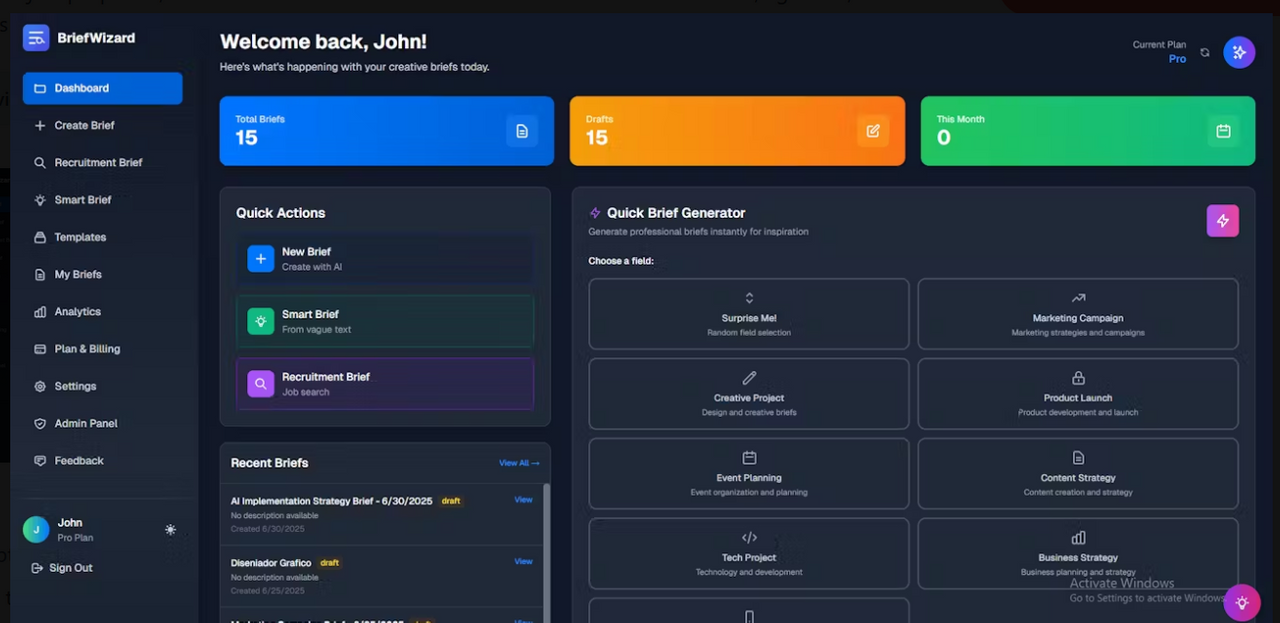Screen dimensions: 1280x623
Task: Open Dashboard in the sidebar
Action: pos(102,88)
